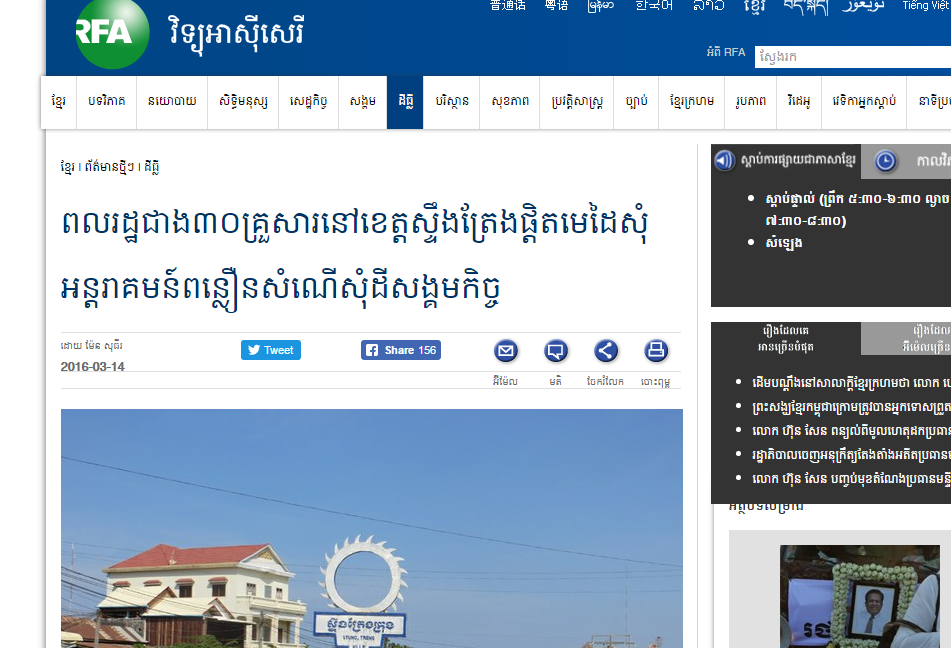Click the share arrows icon
Screen dimensions: 951x648
click(x=605, y=351)
